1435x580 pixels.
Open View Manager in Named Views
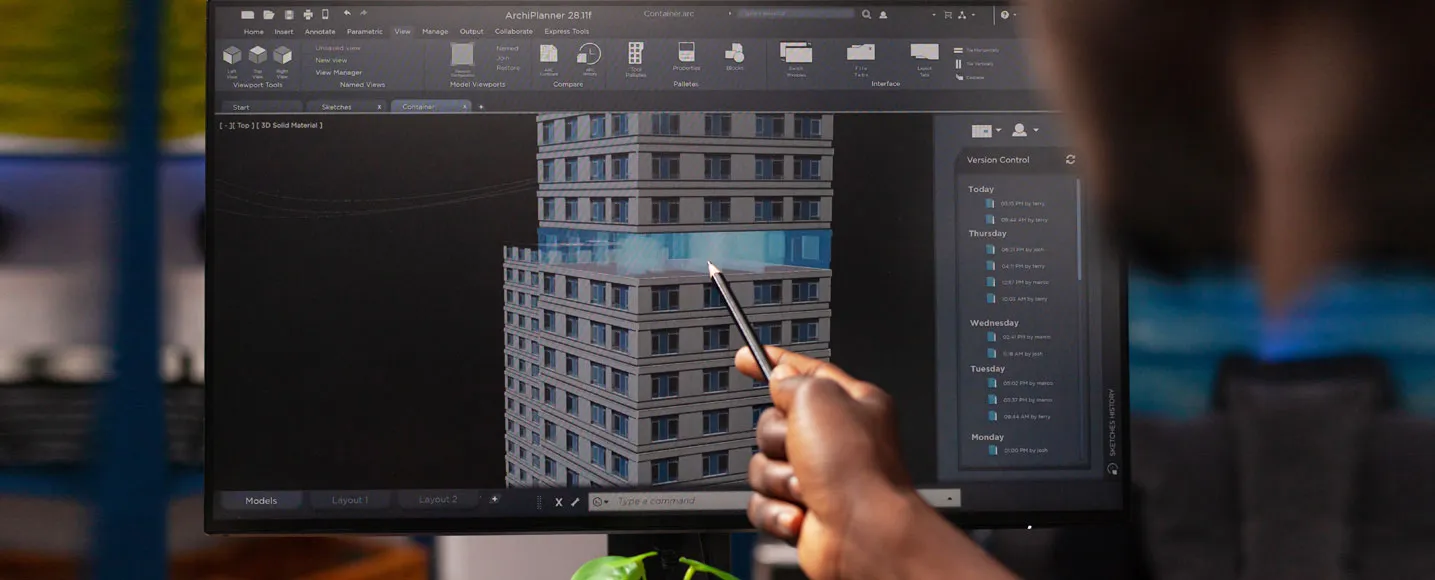[339, 73]
